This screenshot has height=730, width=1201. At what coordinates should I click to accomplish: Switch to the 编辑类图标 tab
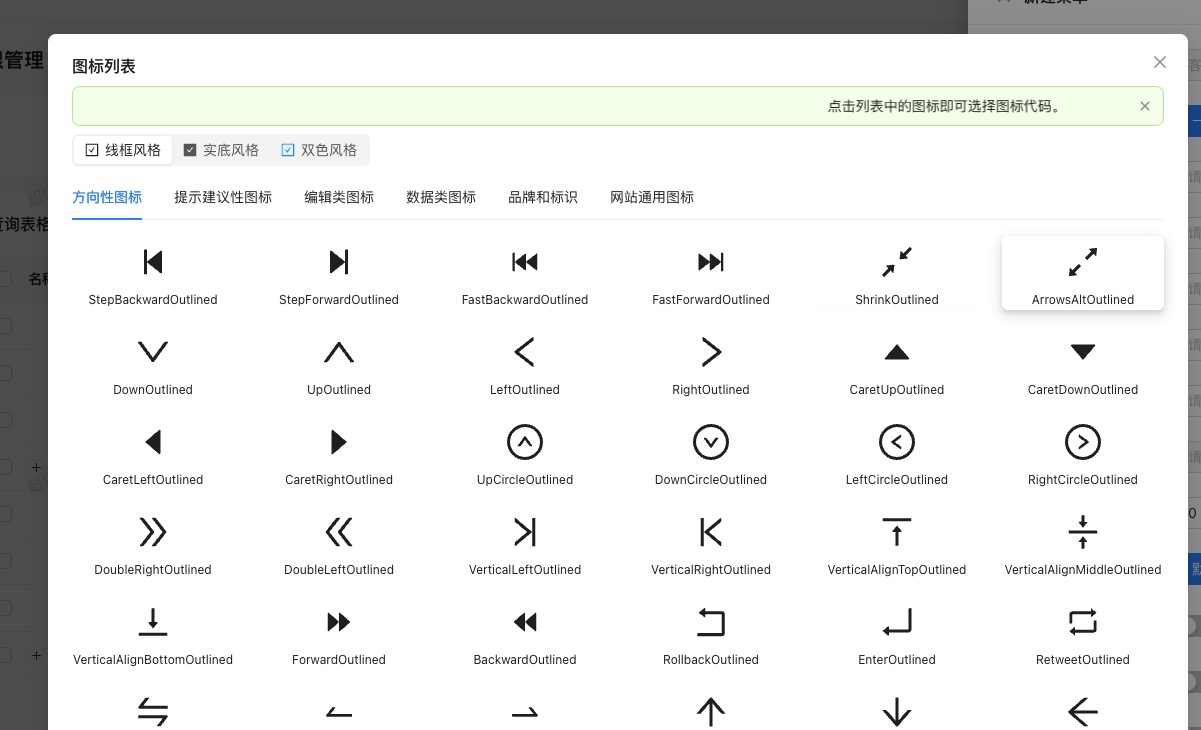coord(339,197)
